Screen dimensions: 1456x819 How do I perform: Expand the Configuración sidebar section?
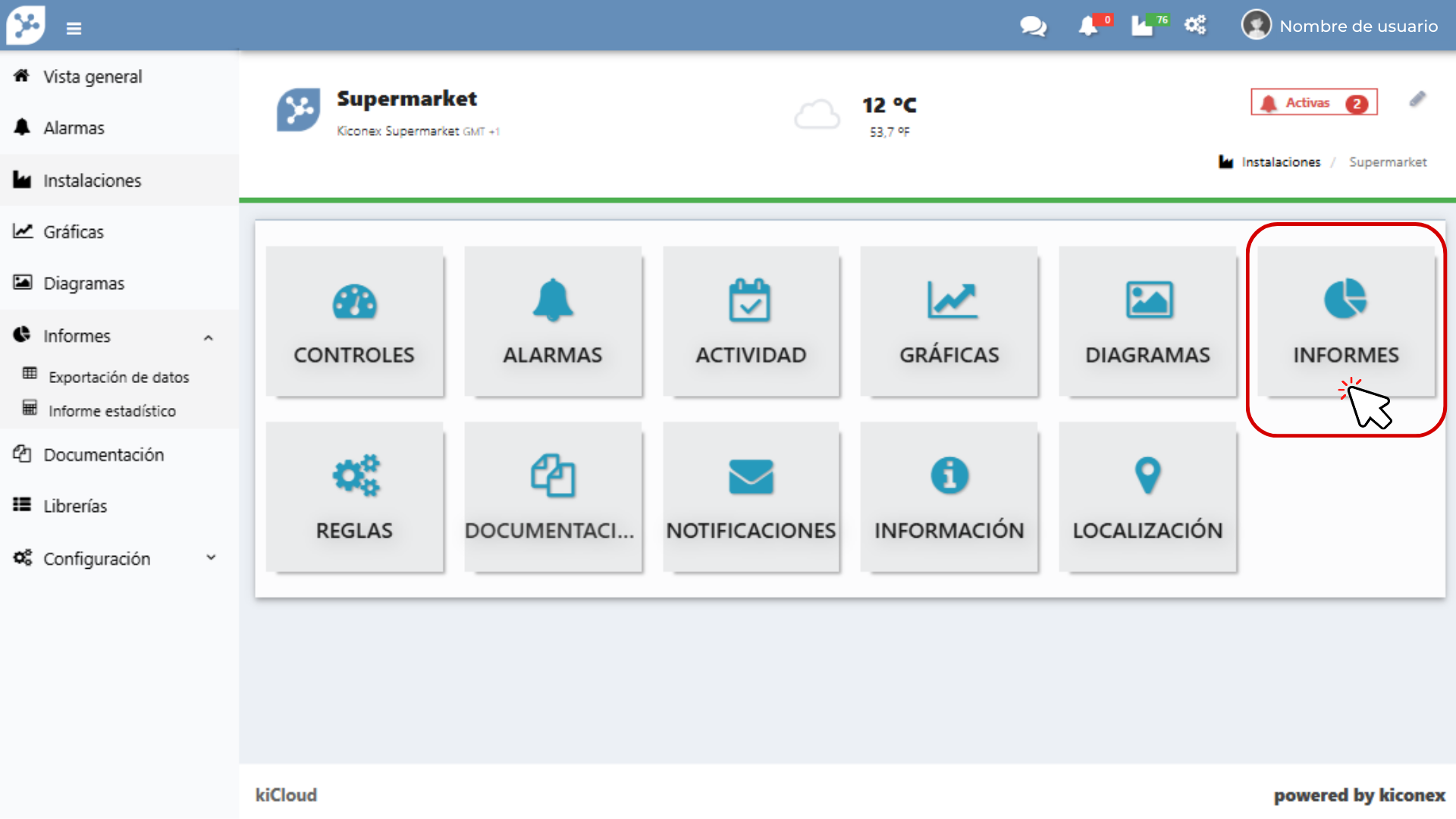[x=211, y=558]
